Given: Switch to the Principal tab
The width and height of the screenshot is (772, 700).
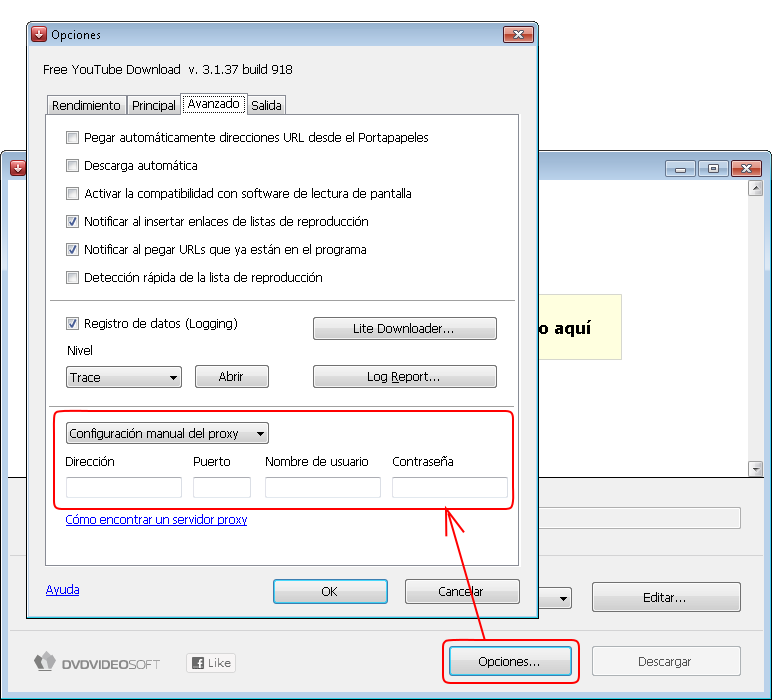Looking at the screenshot, I should point(154,105).
